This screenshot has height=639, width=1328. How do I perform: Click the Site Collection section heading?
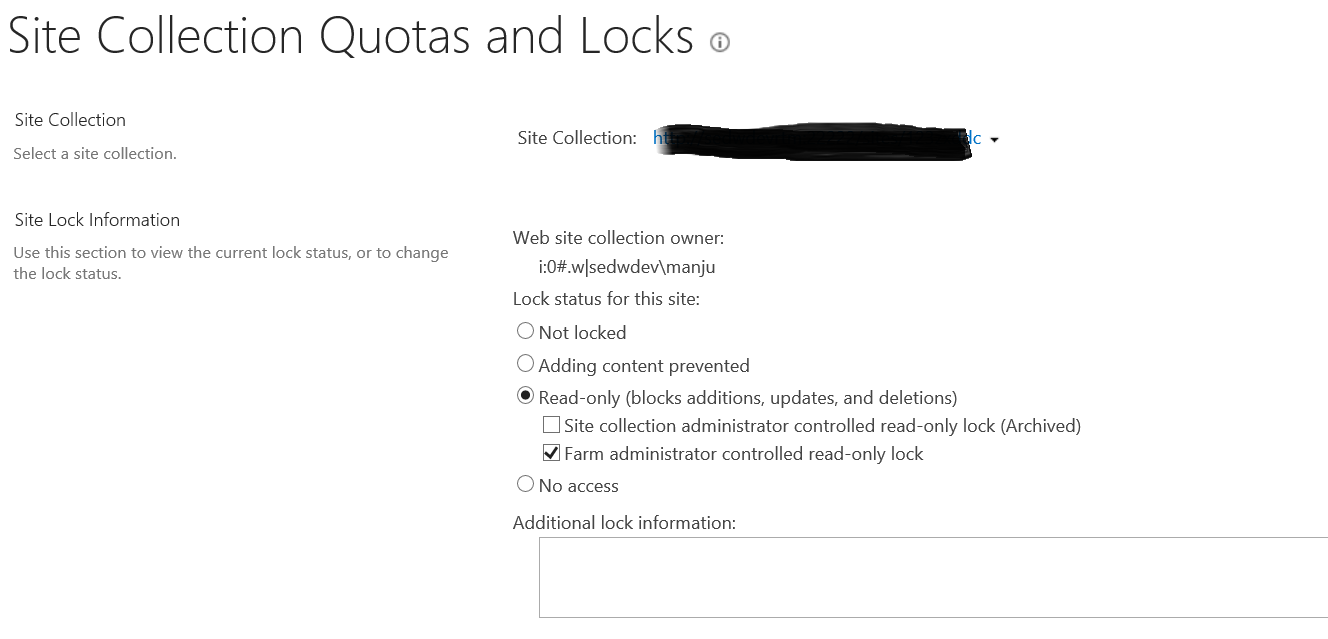70,120
